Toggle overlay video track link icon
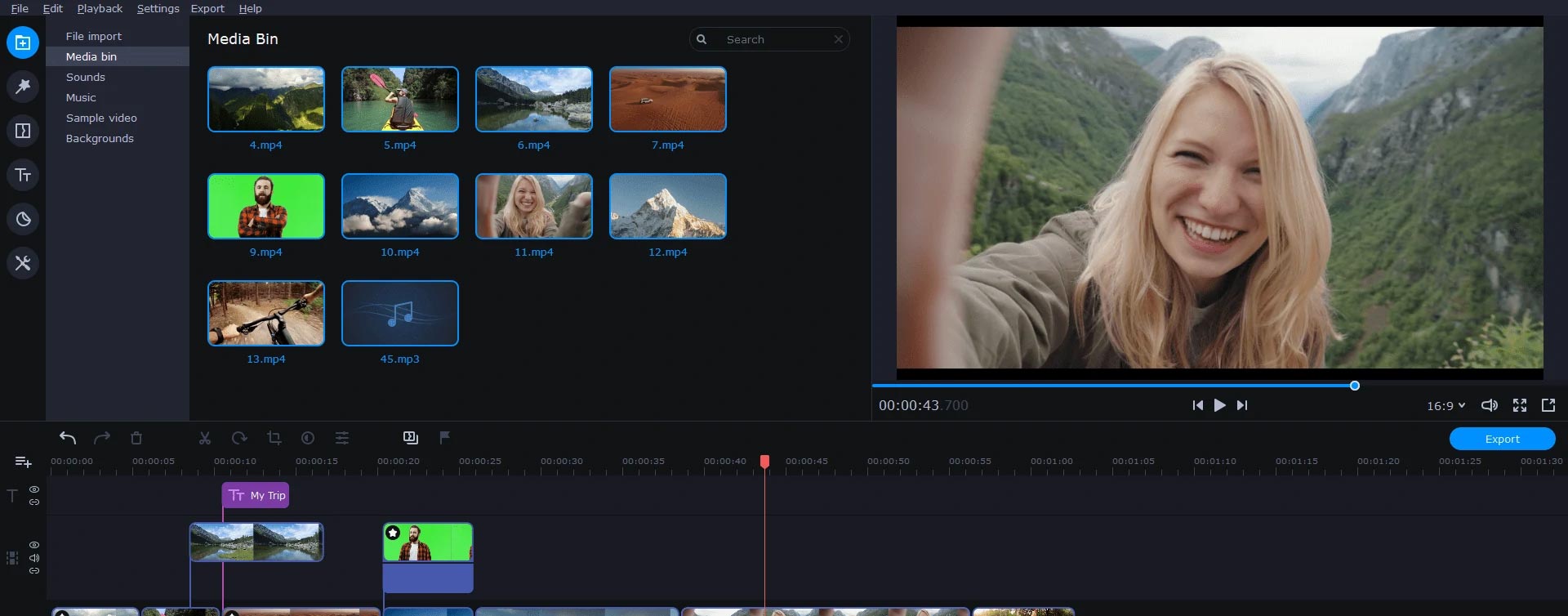Image resolution: width=1568 pixels, height=616 pixels. (34, 570)
